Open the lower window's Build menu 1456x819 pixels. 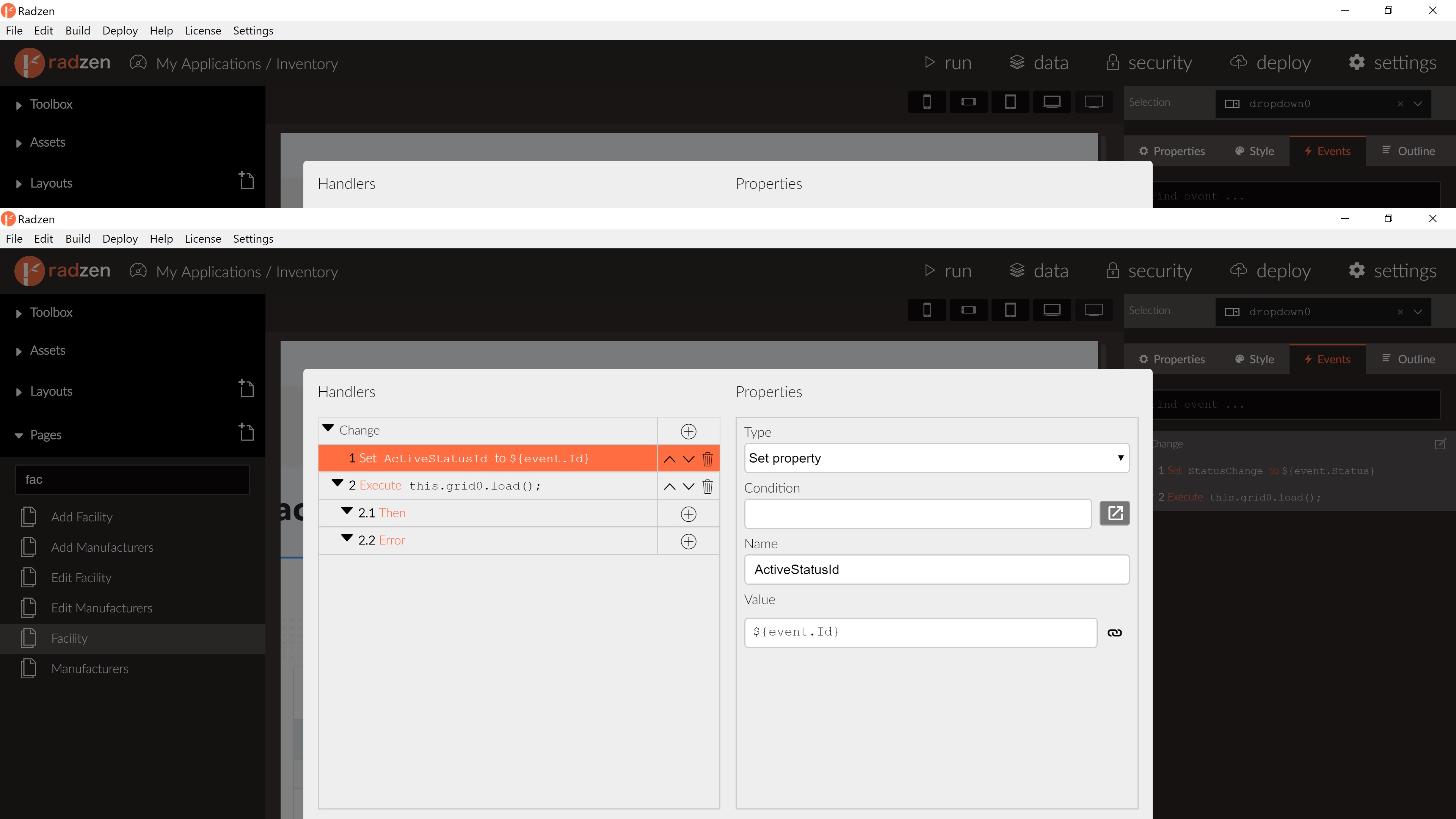click(77, 238)
